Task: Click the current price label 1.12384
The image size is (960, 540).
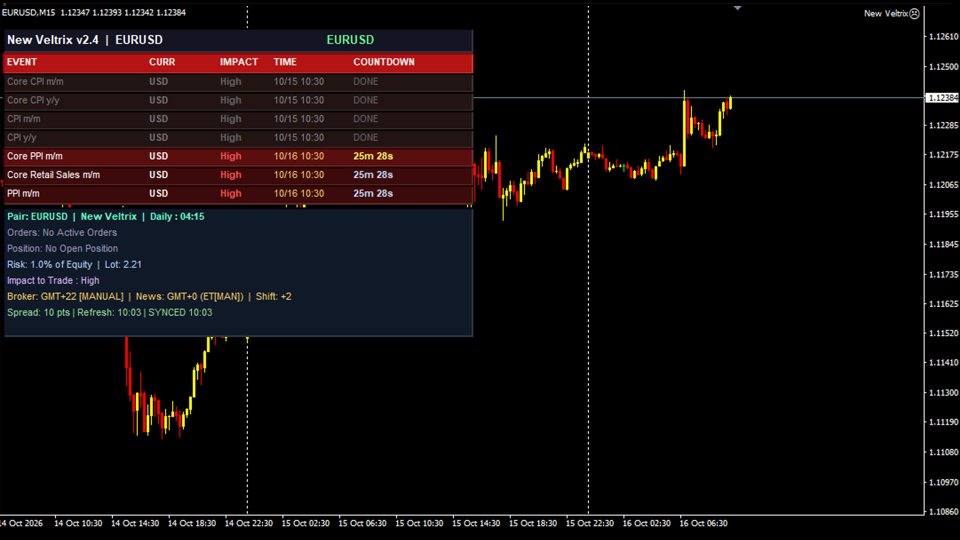Action: [942, 98]
